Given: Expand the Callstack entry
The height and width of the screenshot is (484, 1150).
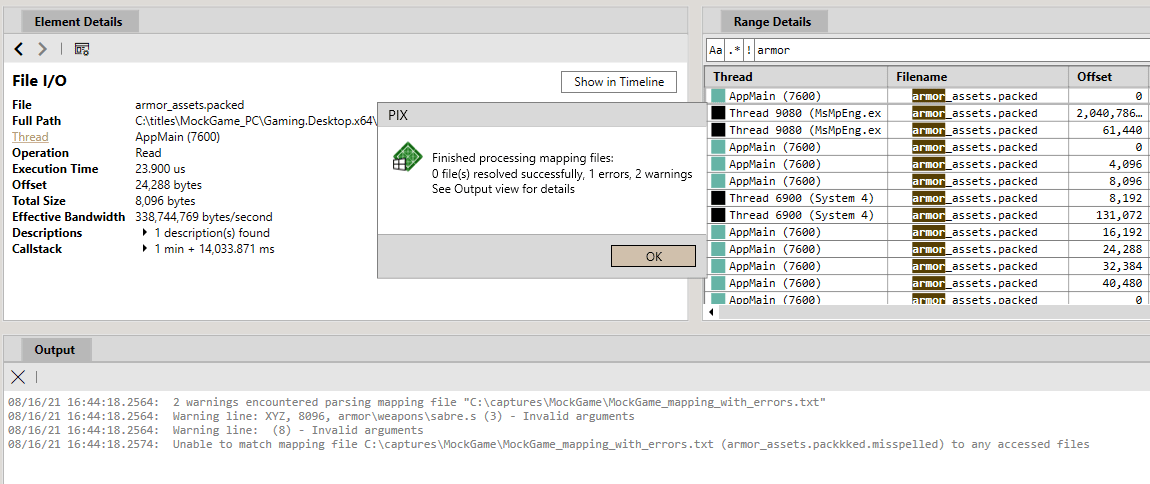Looking at the screenshot, I should 144,249.
